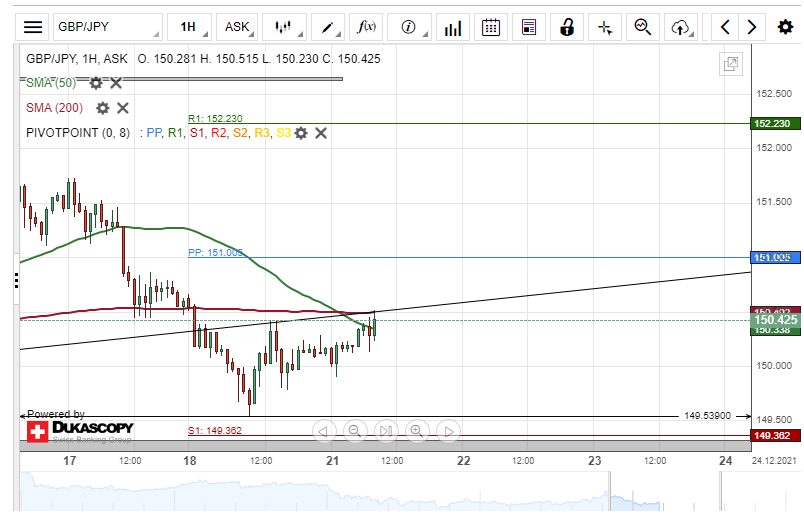Zoom out with the minus magnifier
The image size is (804, 521).
pos(355,432)
